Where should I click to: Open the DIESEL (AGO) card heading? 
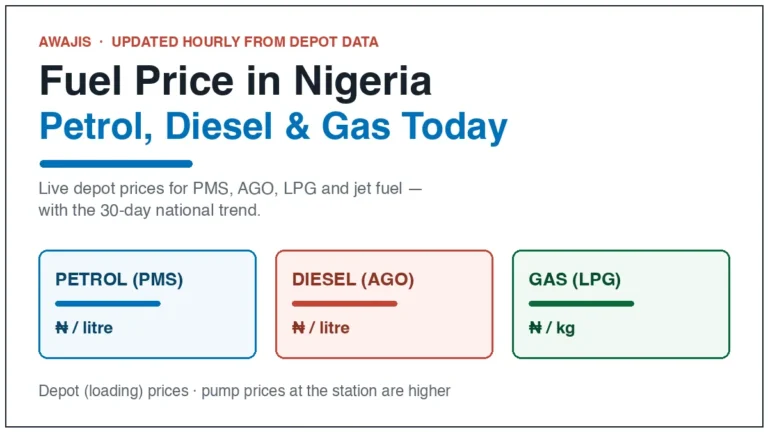[353, 279]
